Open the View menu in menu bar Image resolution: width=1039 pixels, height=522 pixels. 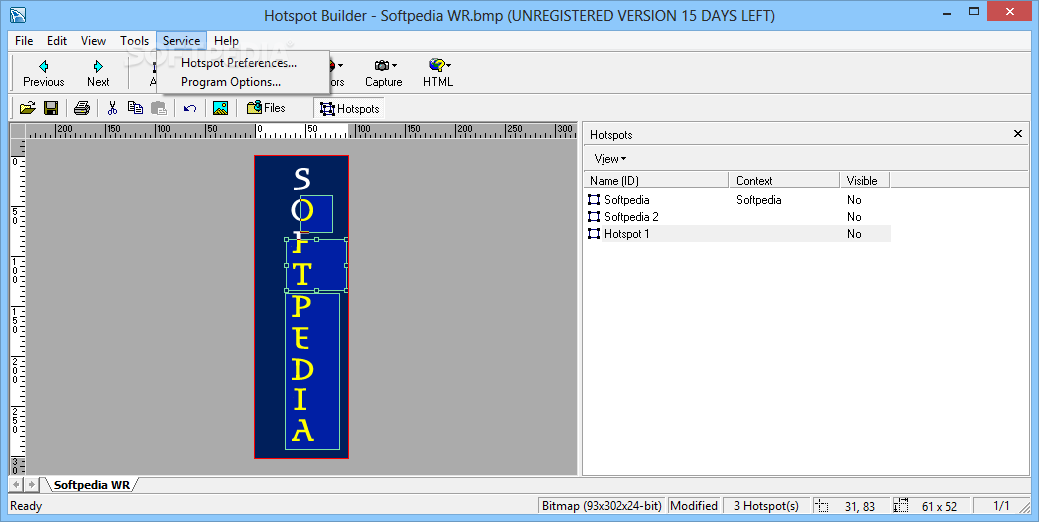[x=93, y=40]
